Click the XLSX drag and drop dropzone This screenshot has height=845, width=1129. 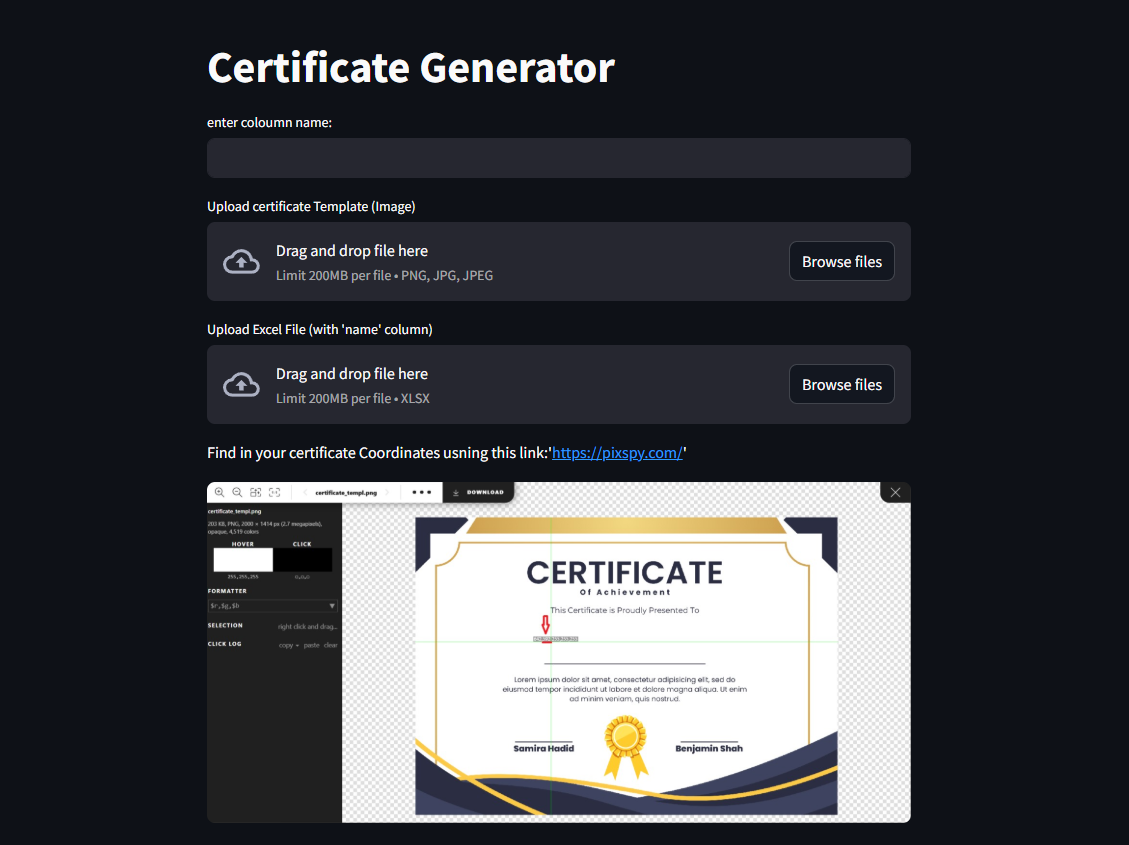tap(559, 384)
